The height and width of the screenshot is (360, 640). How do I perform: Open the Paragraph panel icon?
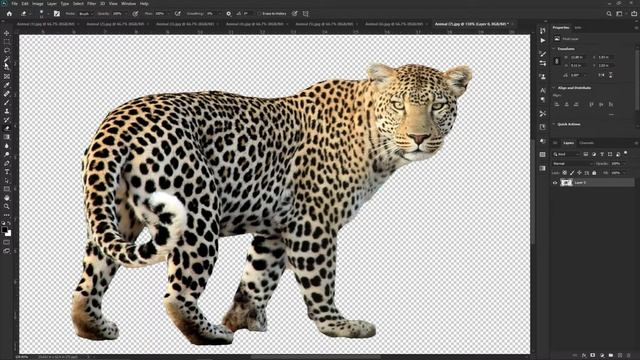(542, 100)
